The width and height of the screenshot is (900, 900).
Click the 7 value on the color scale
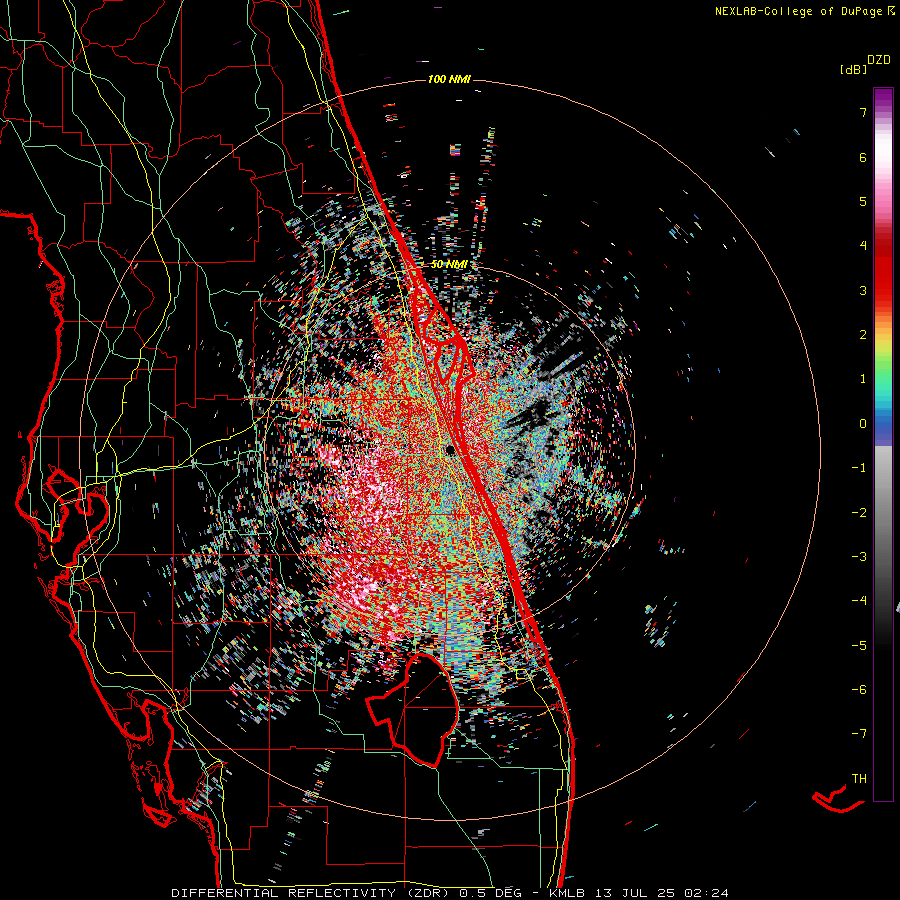tap(863, 112)
